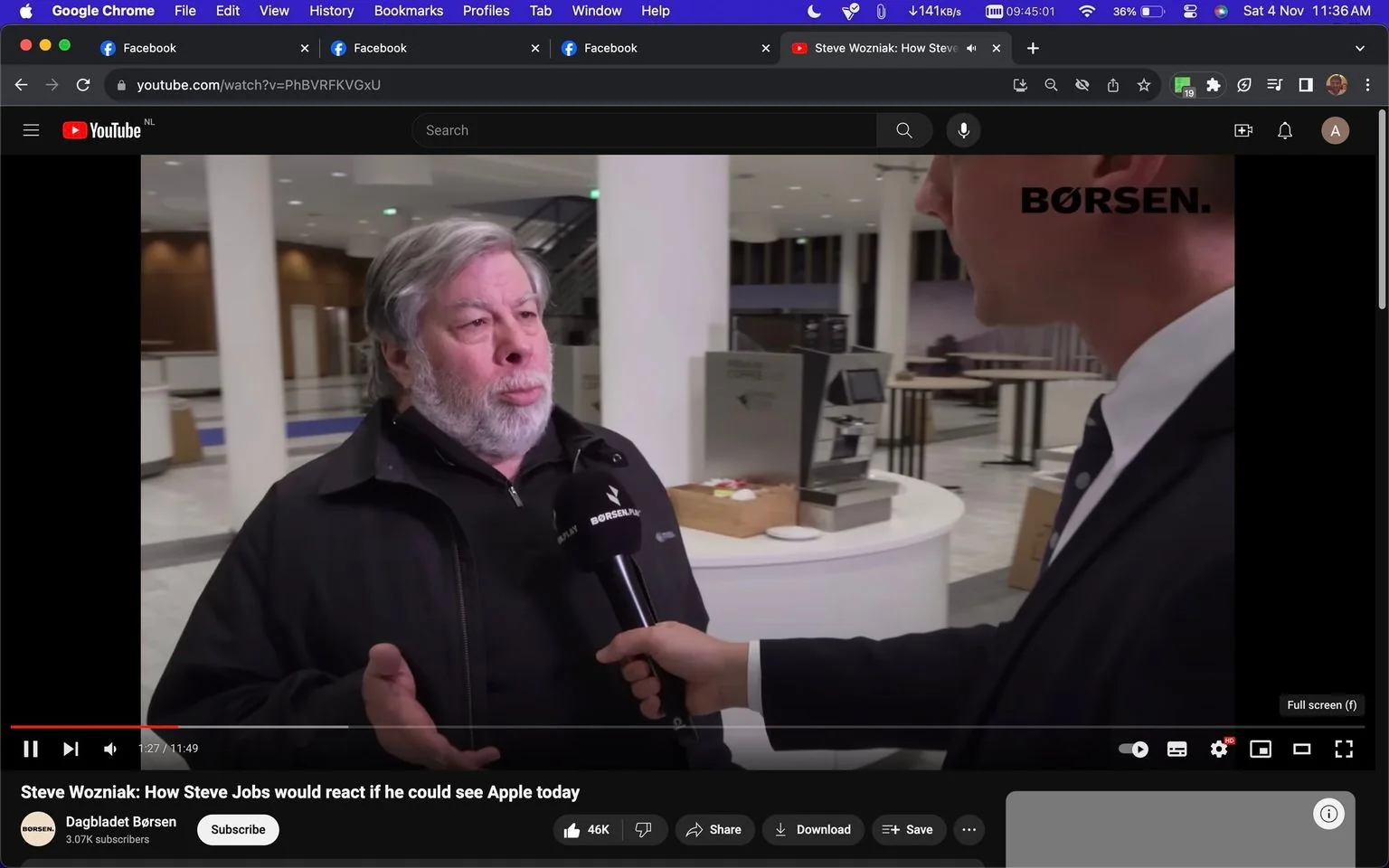Mute the video volume speaker

pyautogui.click(x=110, y=749)
